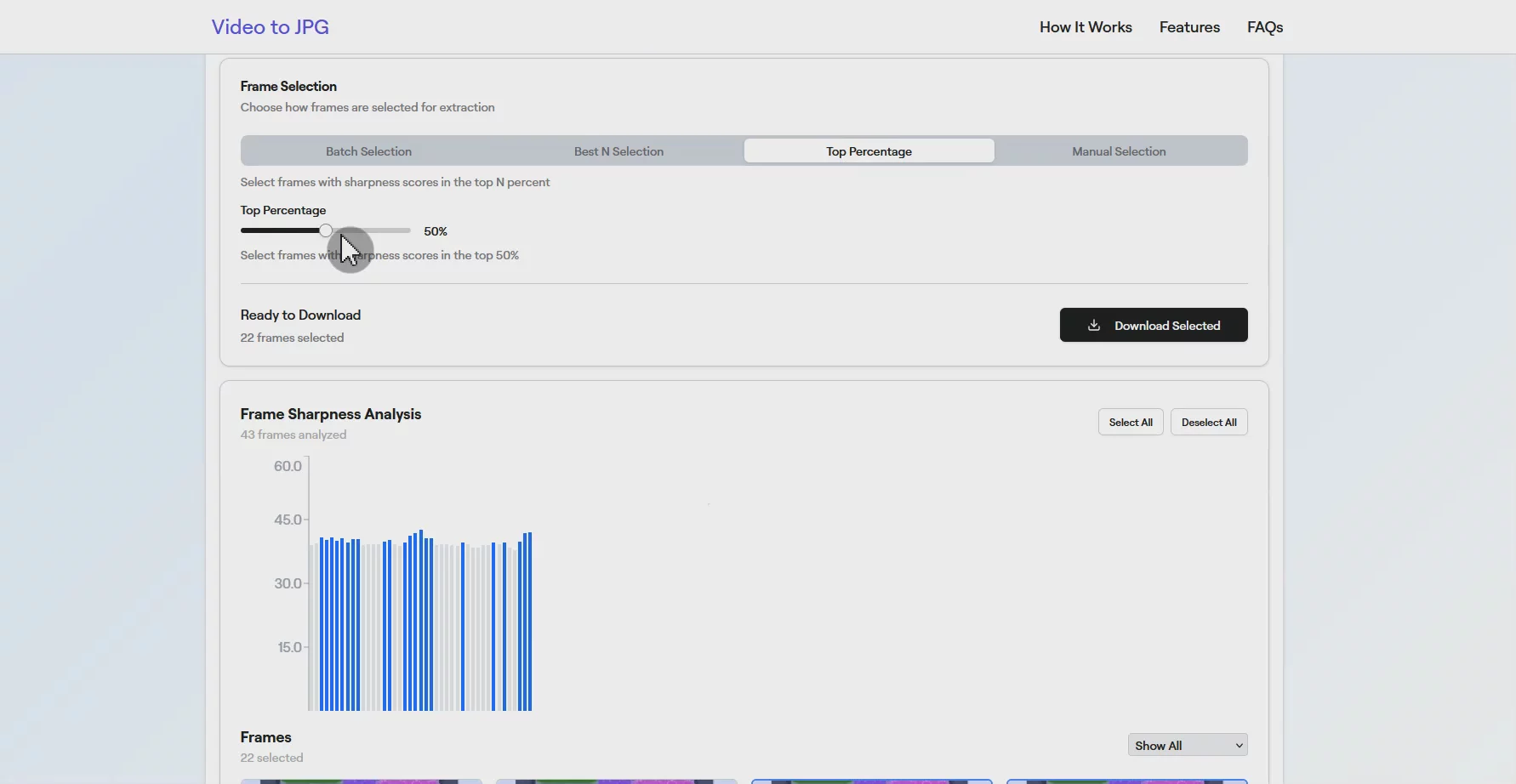1516x784 pixels.
Task: Select the first frame thumbnail
Action: (361, 781)
